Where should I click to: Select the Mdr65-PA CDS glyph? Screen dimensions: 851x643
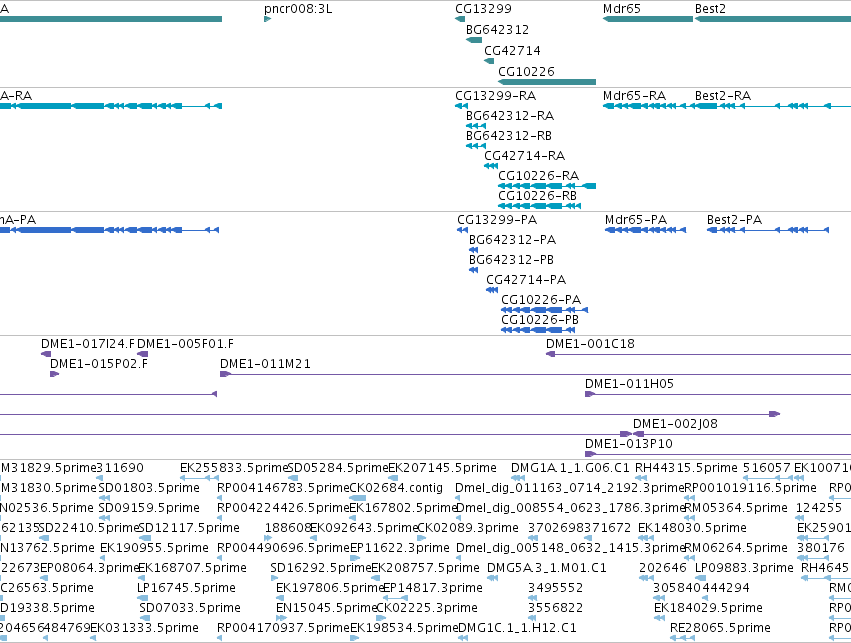pos(645,230)
